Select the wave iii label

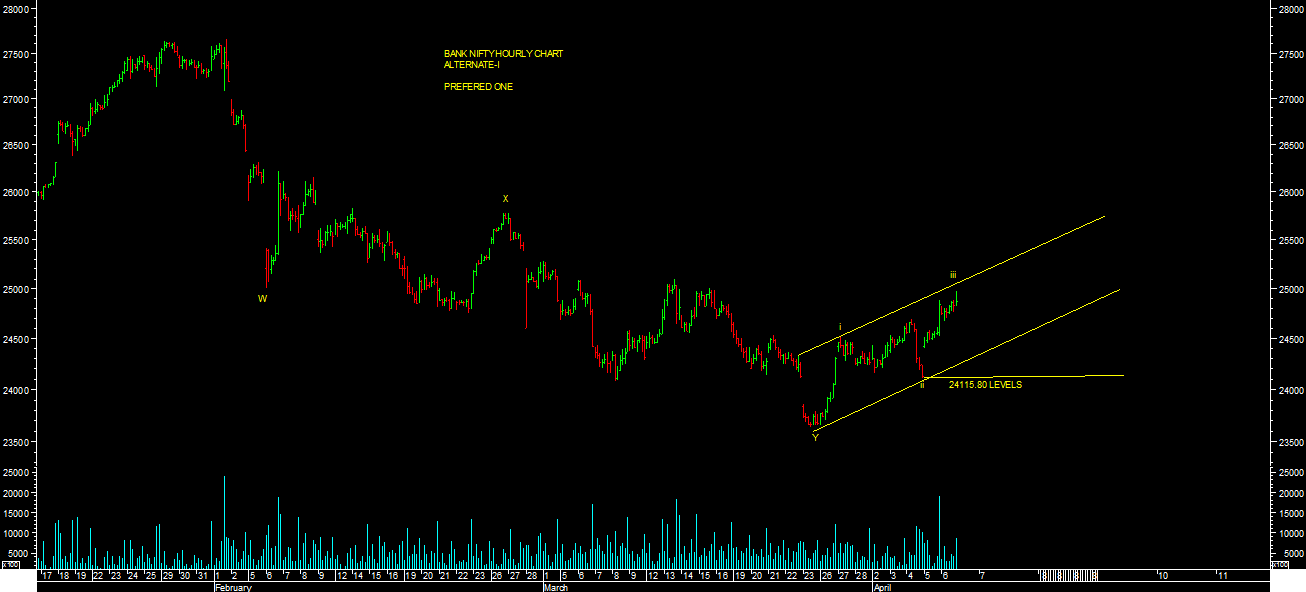click(x=953, y=275)
